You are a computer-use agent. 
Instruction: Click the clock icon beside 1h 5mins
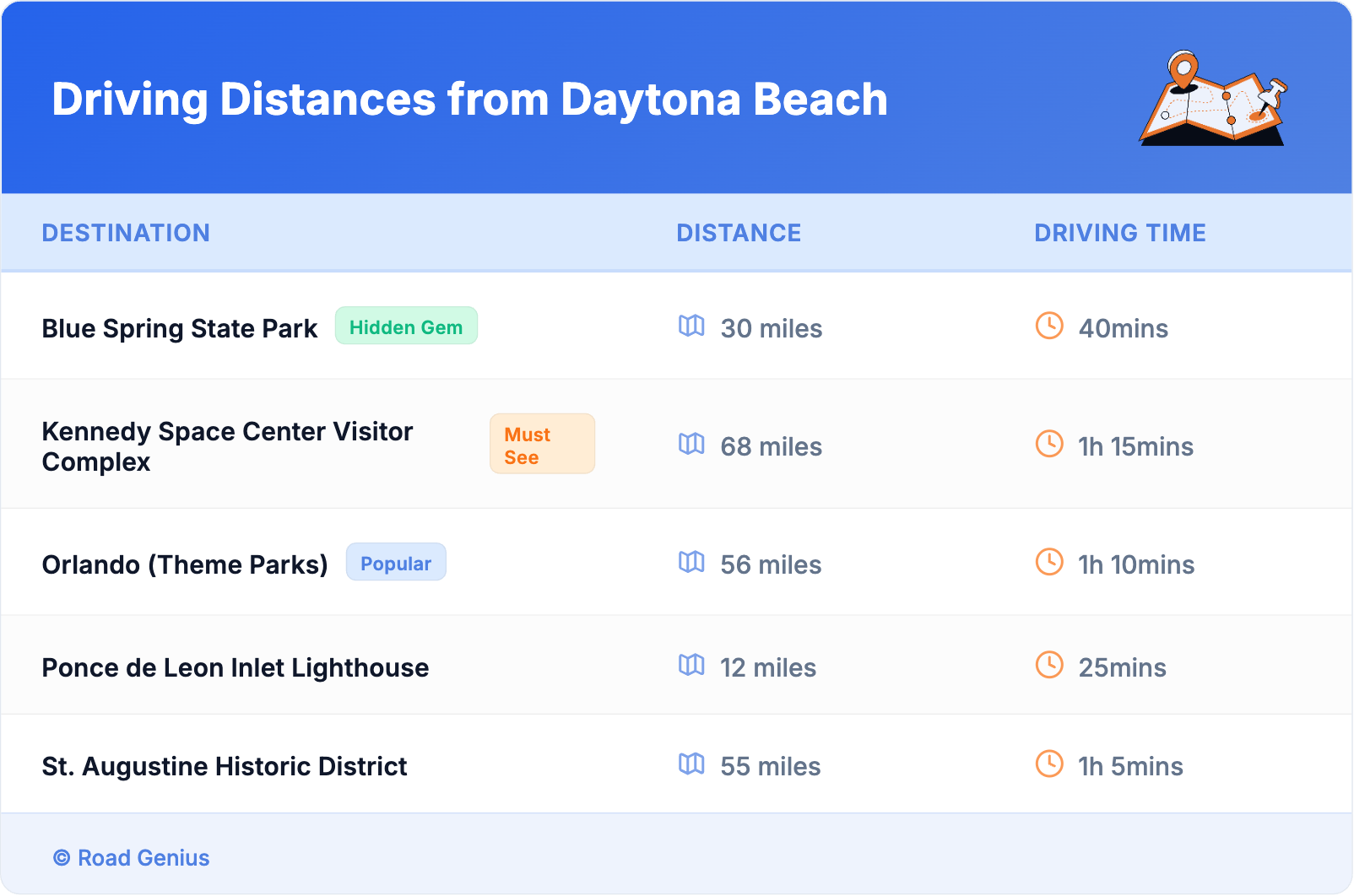point(1049,764)
